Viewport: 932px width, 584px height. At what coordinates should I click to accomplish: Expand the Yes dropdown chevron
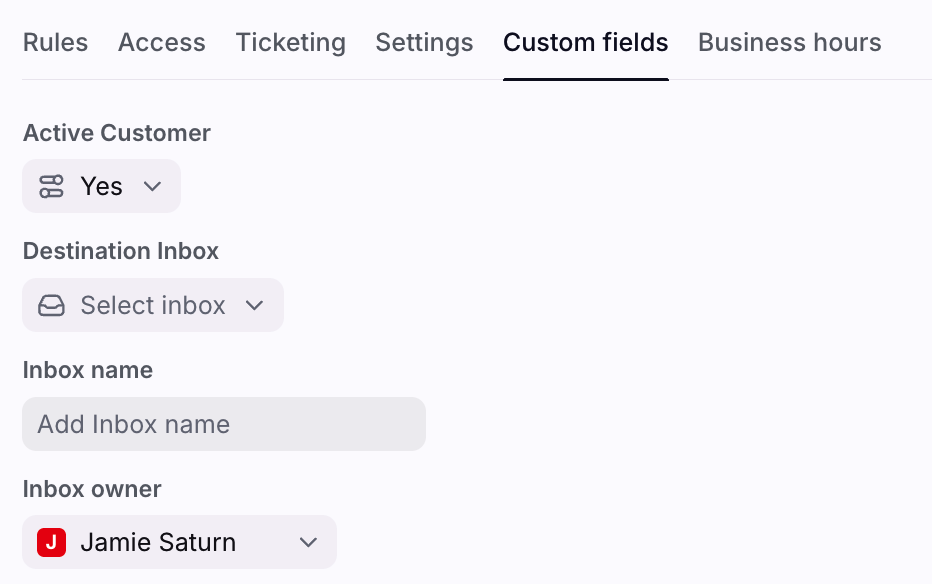(152, 187)
